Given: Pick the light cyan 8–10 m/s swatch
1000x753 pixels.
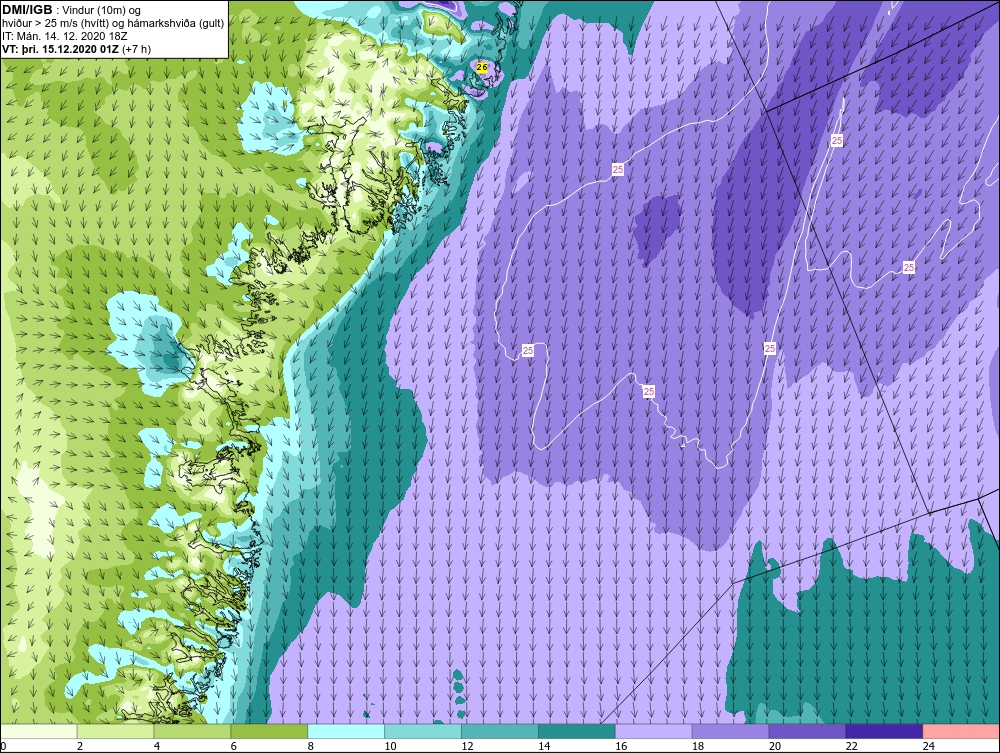Looking at the screenshot, I should 346,731.
